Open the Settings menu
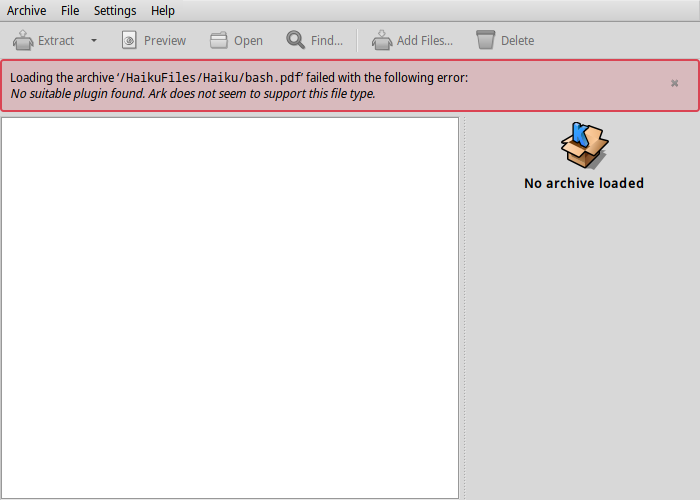 [x=115, y=11]
